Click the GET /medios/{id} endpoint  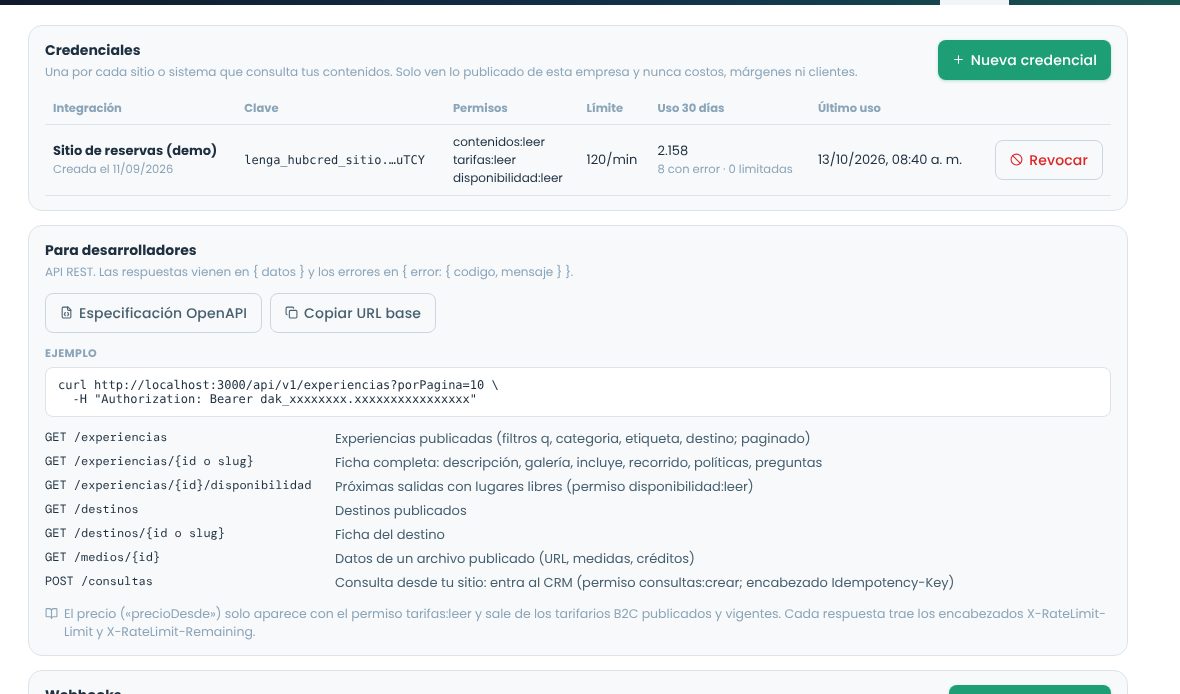coord(102,557)
